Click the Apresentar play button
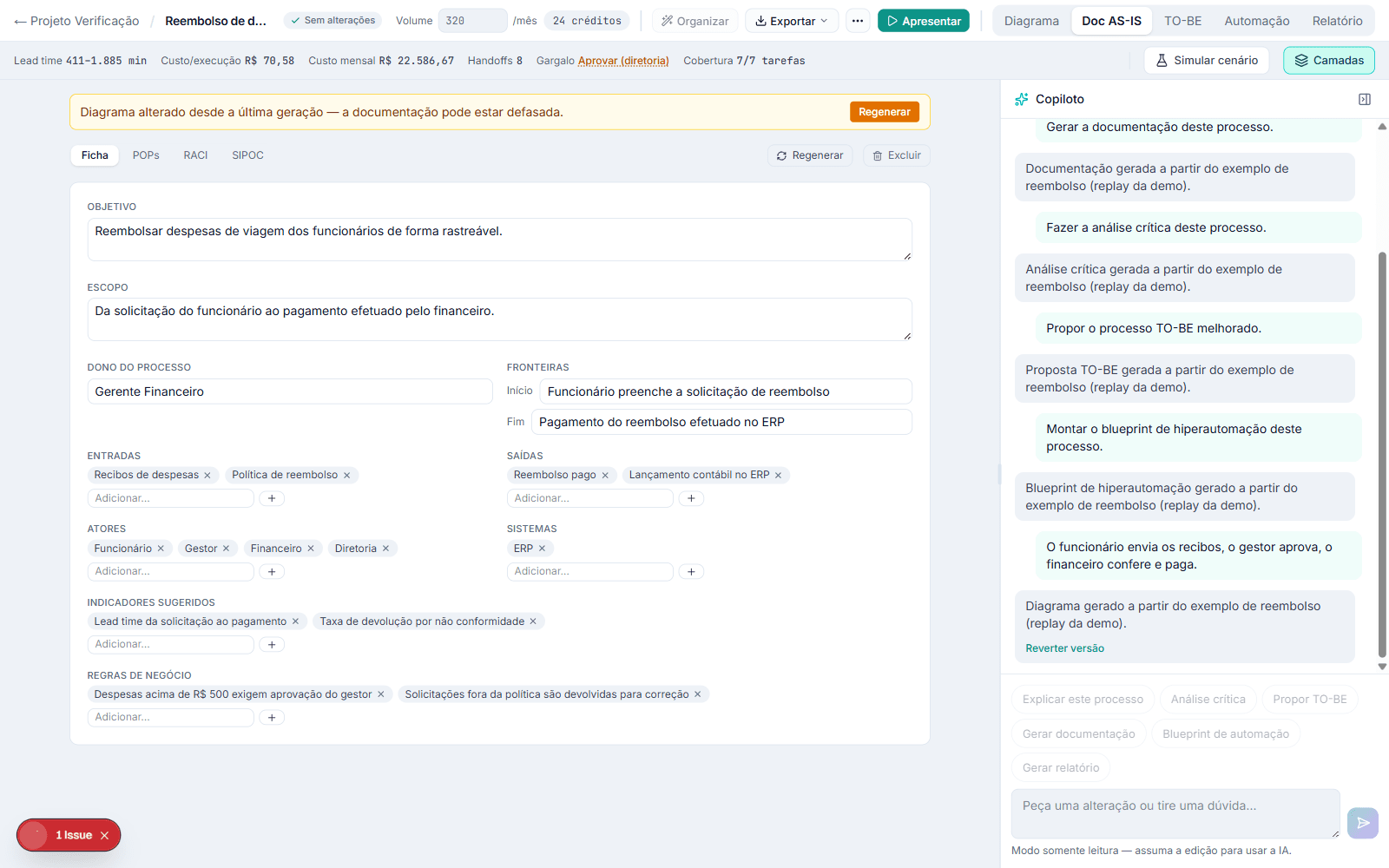 (x=924, y=21)
